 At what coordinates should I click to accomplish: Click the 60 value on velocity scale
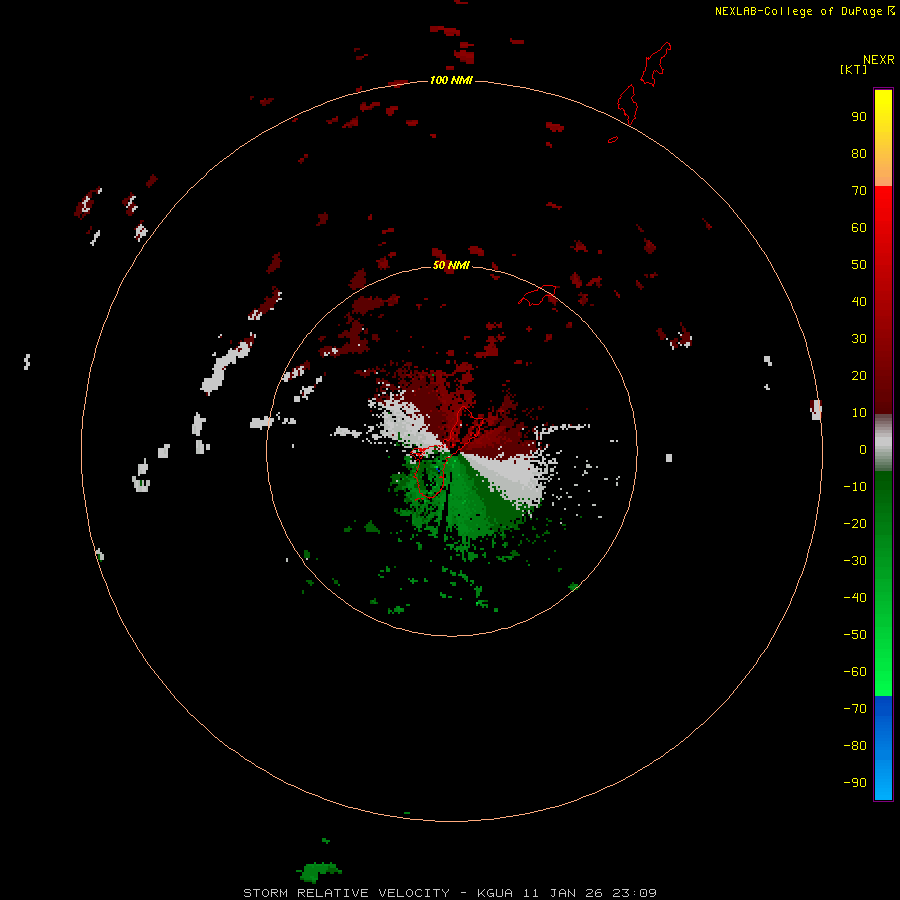pos(859,227)
